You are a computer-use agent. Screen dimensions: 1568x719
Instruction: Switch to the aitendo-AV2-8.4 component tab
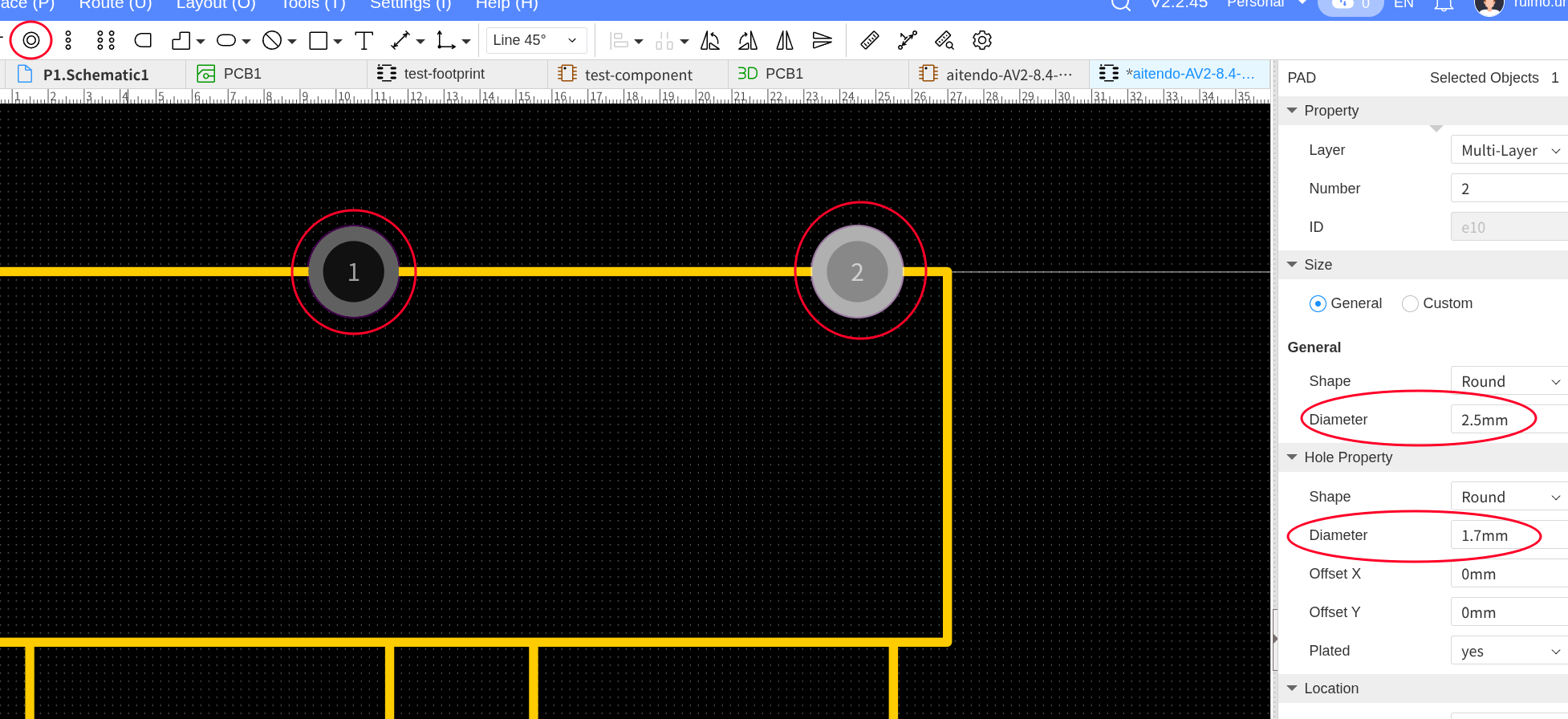pos(999,74)
